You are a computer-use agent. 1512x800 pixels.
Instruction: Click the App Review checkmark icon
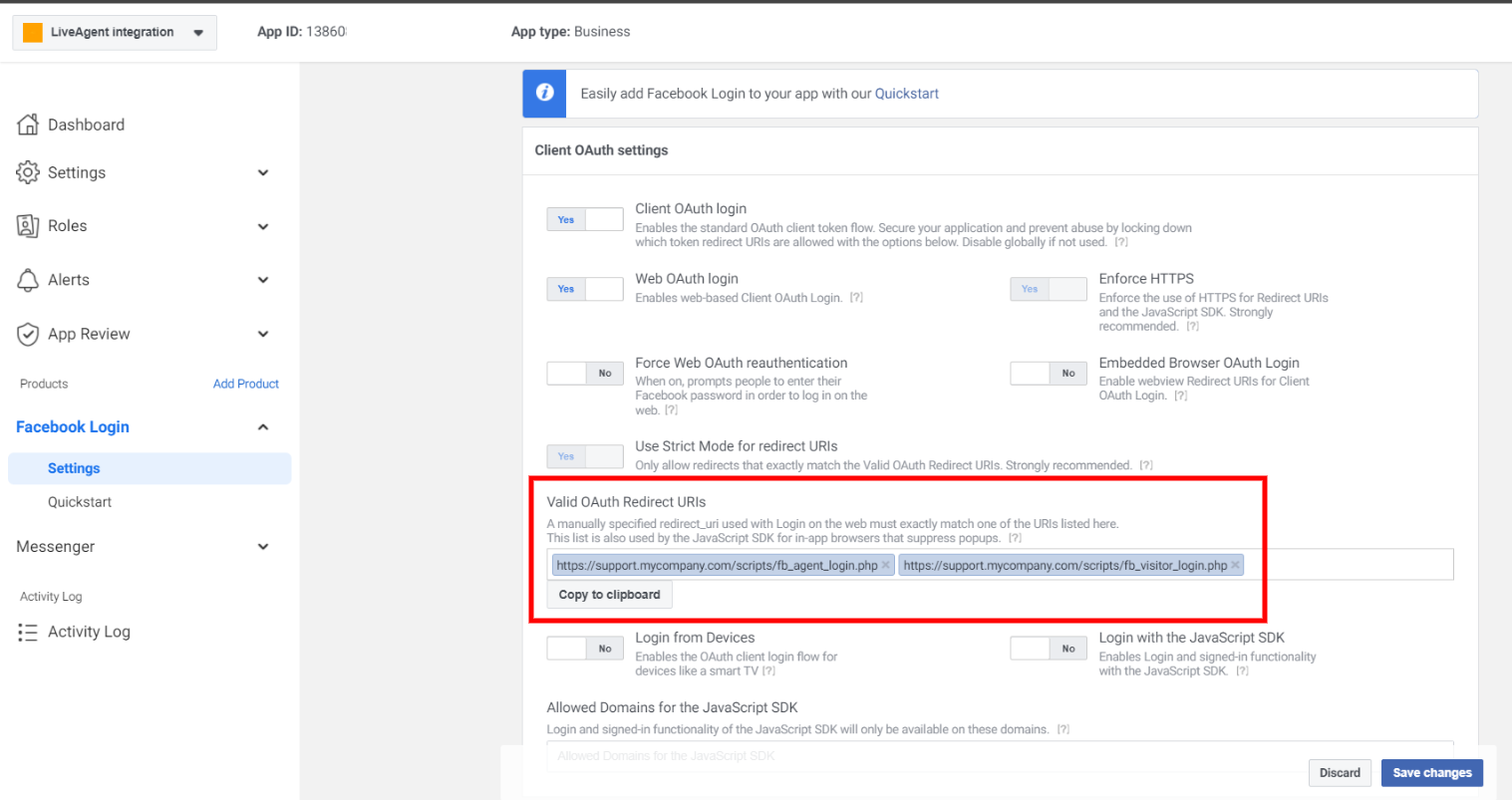[30, 334]
